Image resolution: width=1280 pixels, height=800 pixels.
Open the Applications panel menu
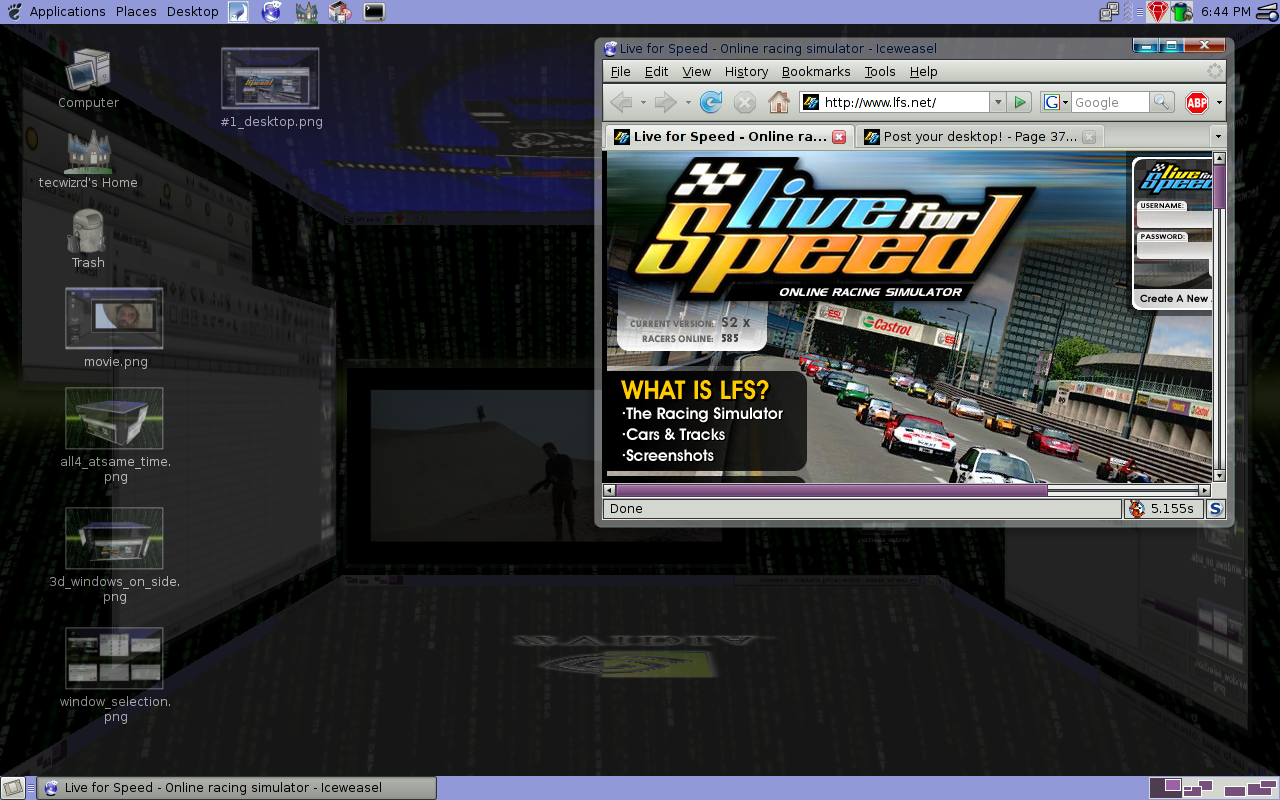(x=67, y=12)
